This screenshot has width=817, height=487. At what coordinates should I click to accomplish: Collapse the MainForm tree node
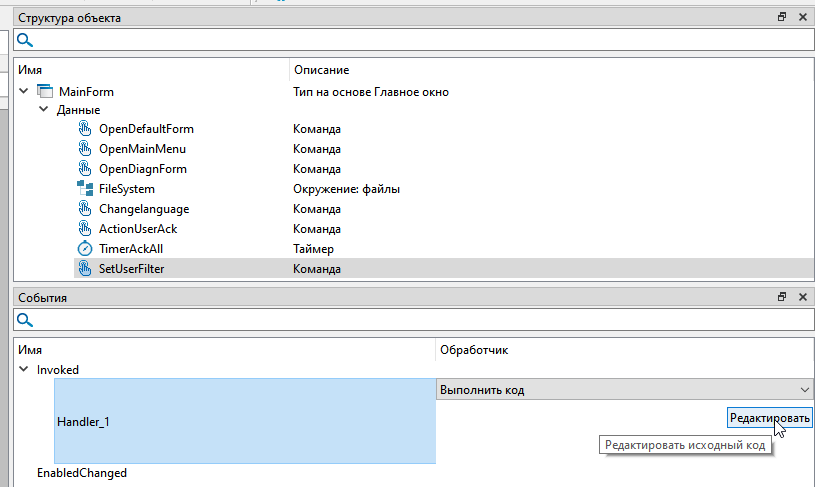tap(25, 92)
